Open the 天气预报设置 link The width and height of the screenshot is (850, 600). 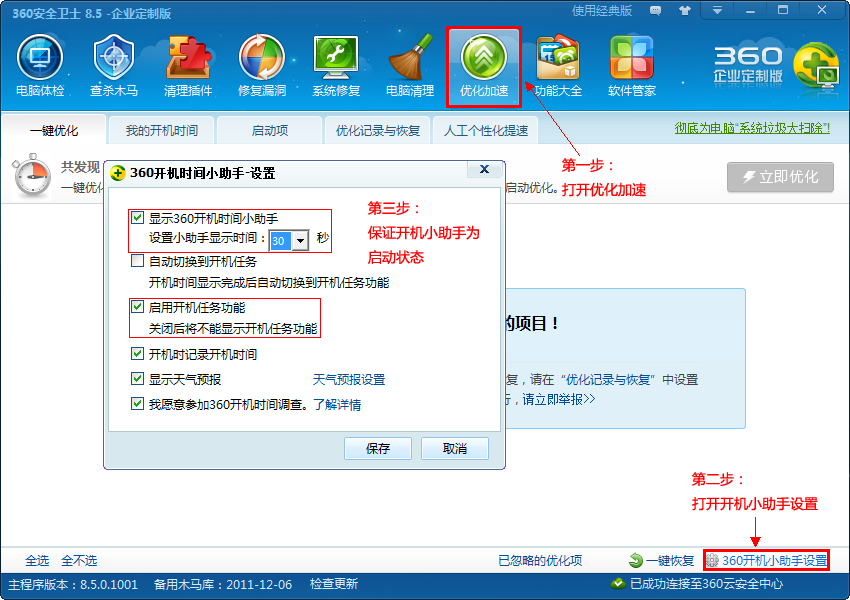[349, 379]
